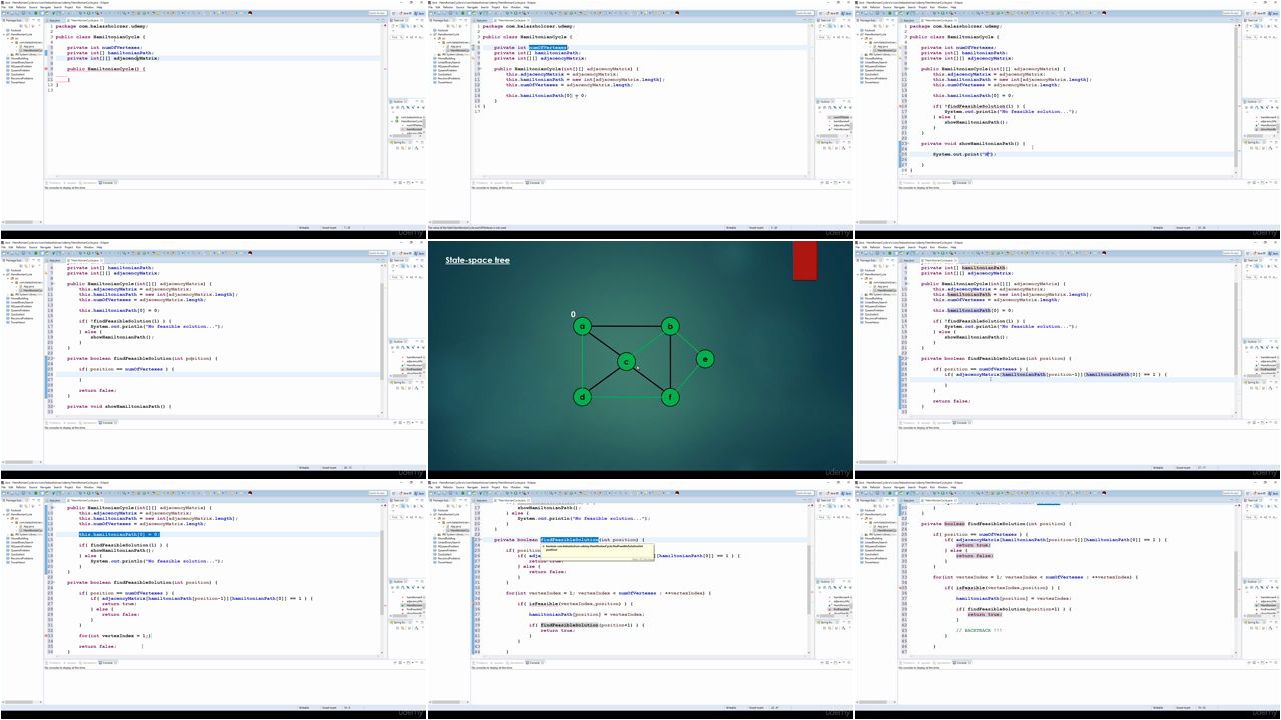Click the yellow tooltip popup under findFeasibleSolution

(x=598, y=551)
